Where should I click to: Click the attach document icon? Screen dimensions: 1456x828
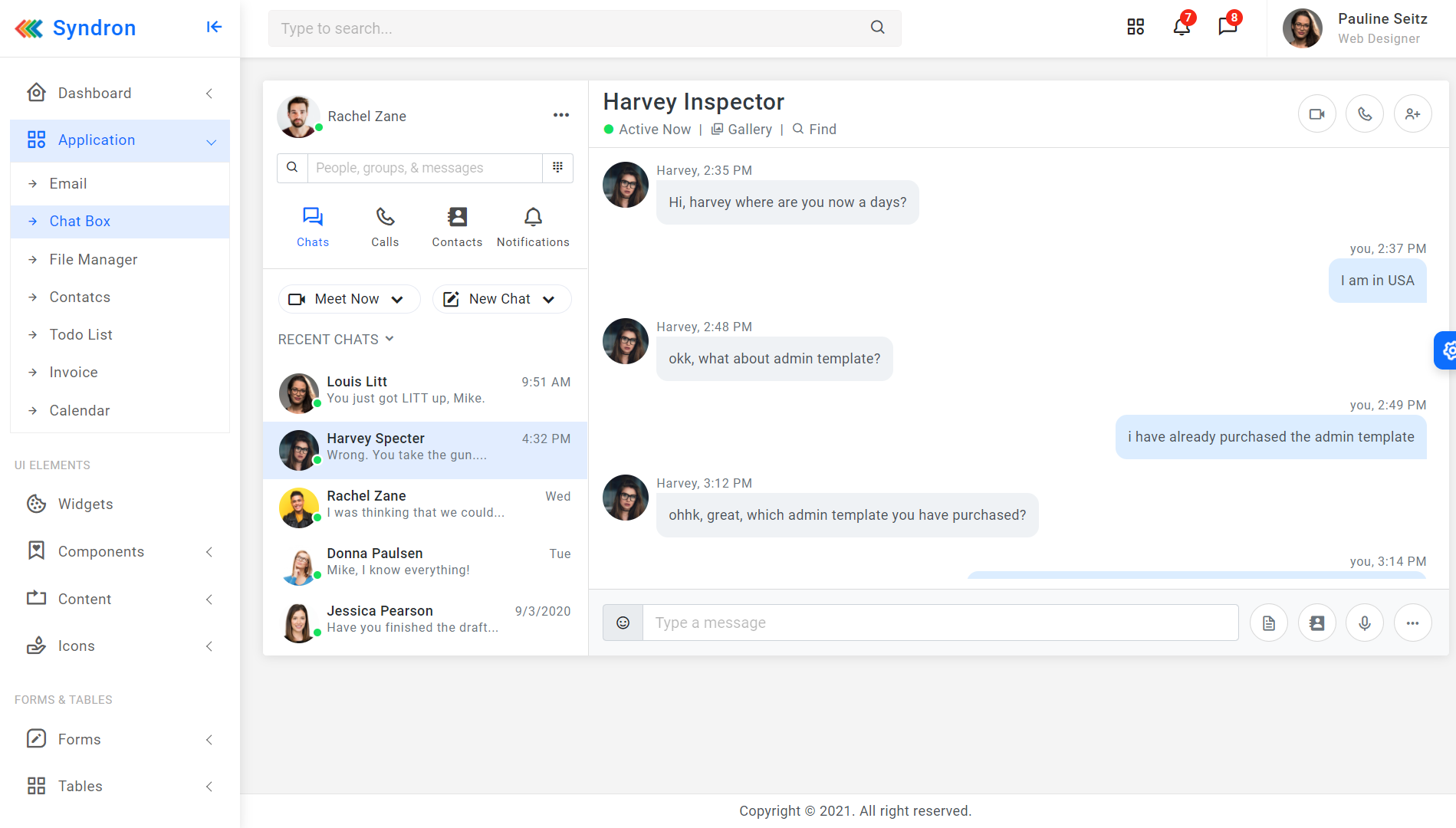[1269, 623]
